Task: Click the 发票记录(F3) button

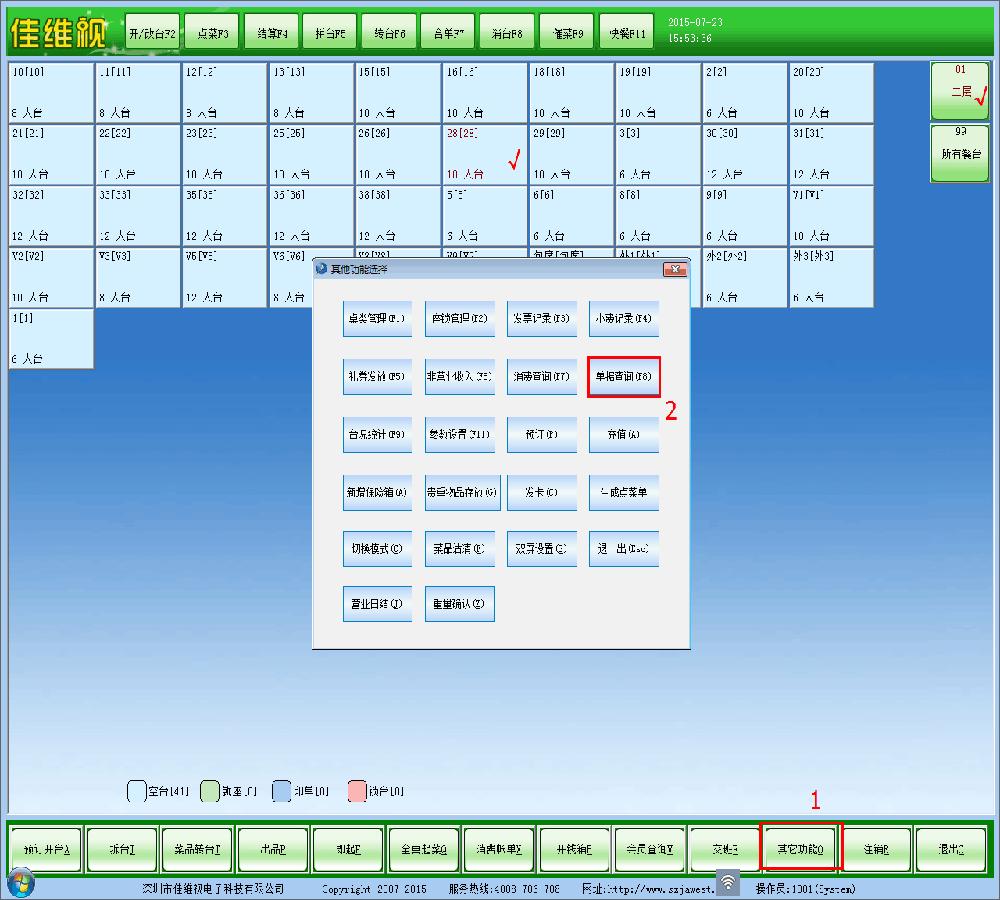Action: click(542, 319)
